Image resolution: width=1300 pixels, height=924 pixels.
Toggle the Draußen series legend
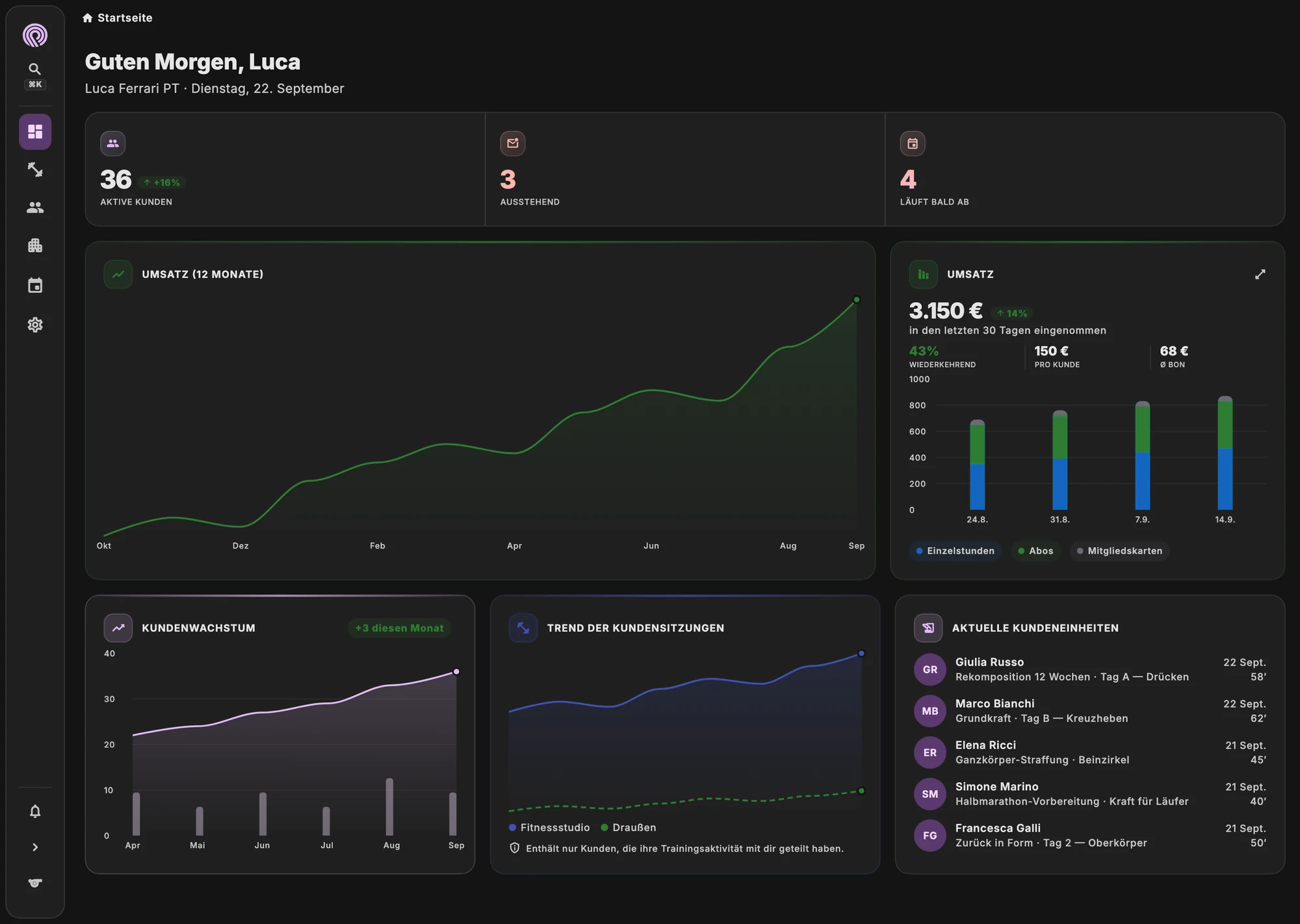[629, 827]
